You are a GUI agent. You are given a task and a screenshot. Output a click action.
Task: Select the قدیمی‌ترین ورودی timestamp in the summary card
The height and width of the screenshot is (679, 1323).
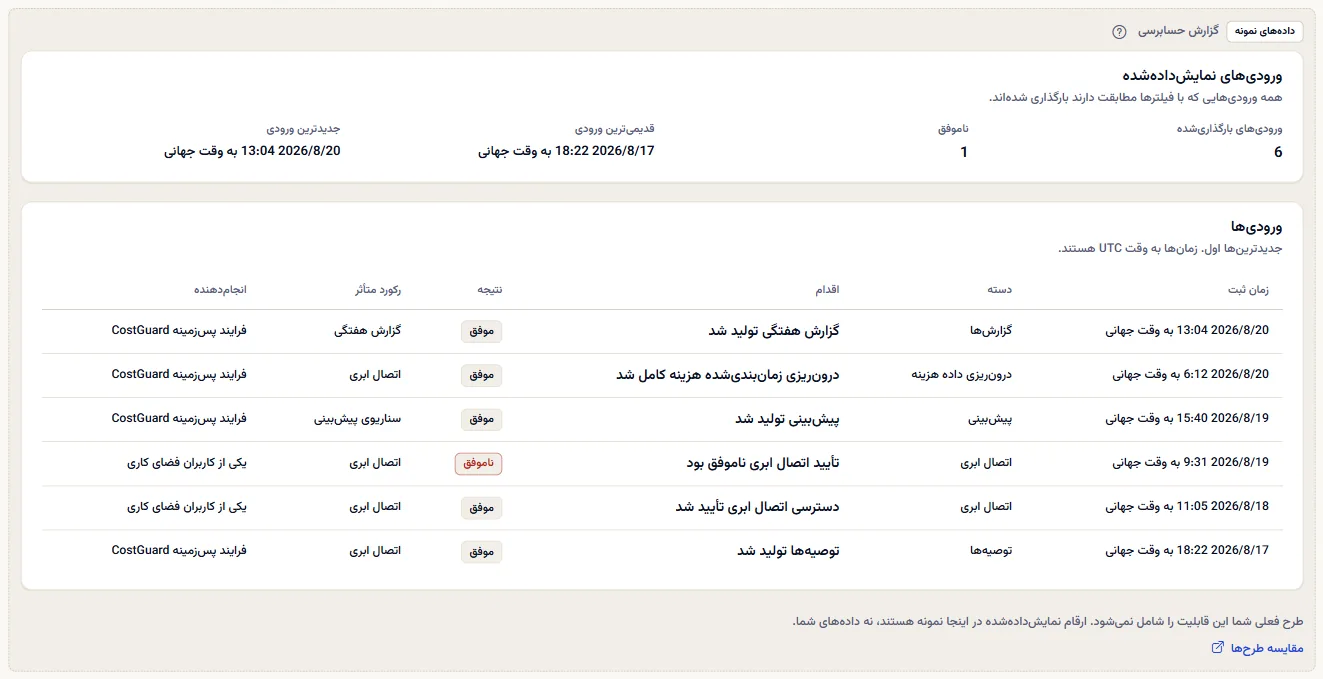pyautogui.click(x=566, y=151)
